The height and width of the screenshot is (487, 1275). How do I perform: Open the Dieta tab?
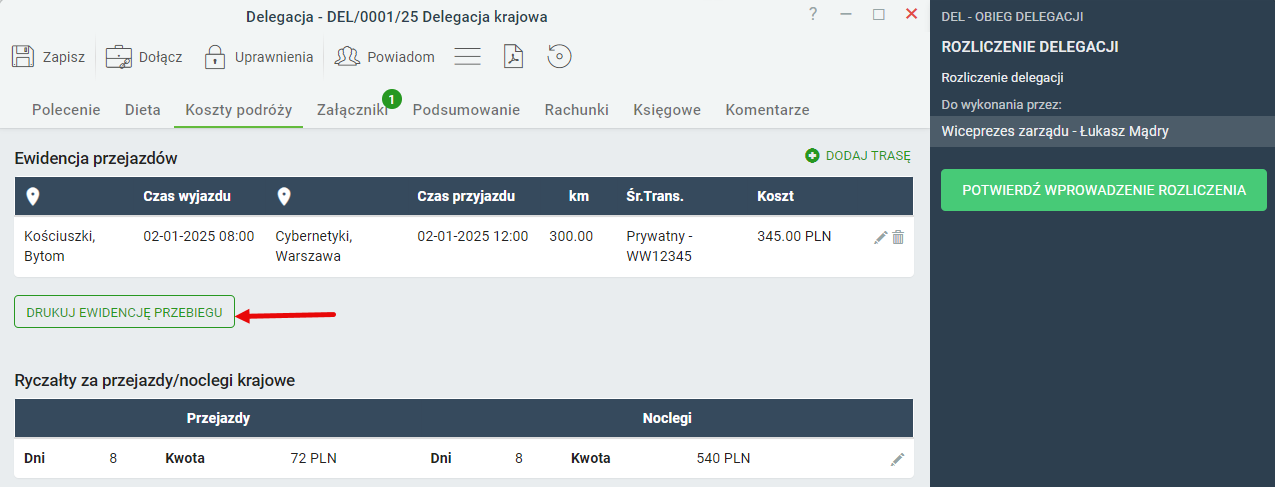point(143,110)
